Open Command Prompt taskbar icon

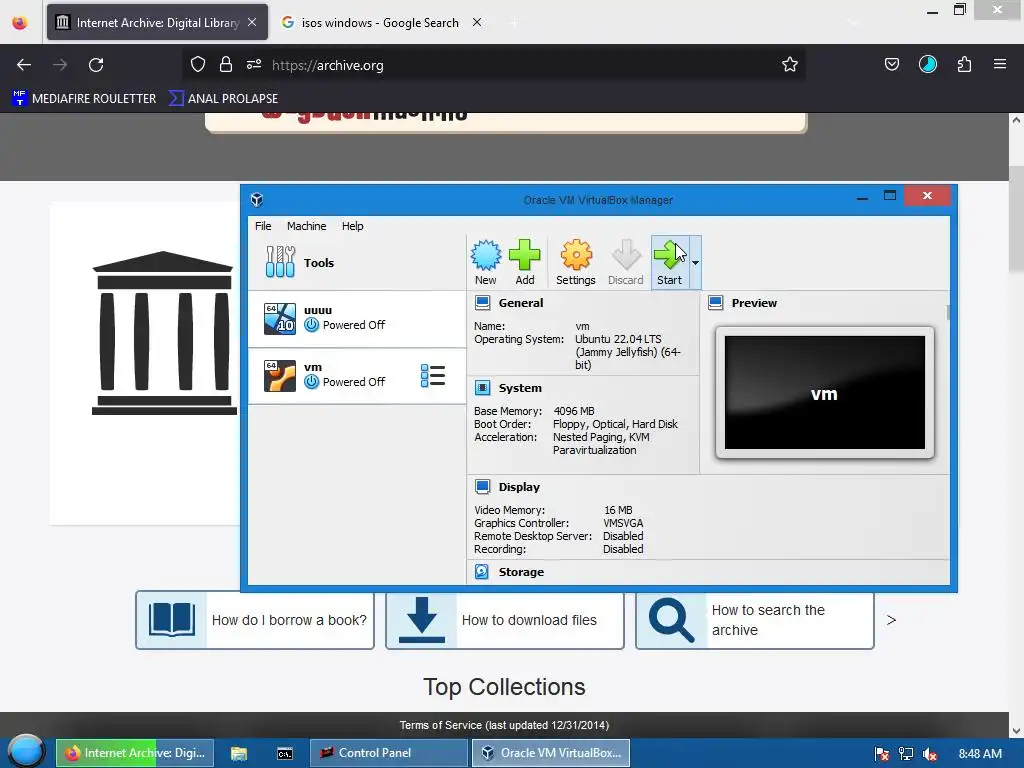point(285,754)
